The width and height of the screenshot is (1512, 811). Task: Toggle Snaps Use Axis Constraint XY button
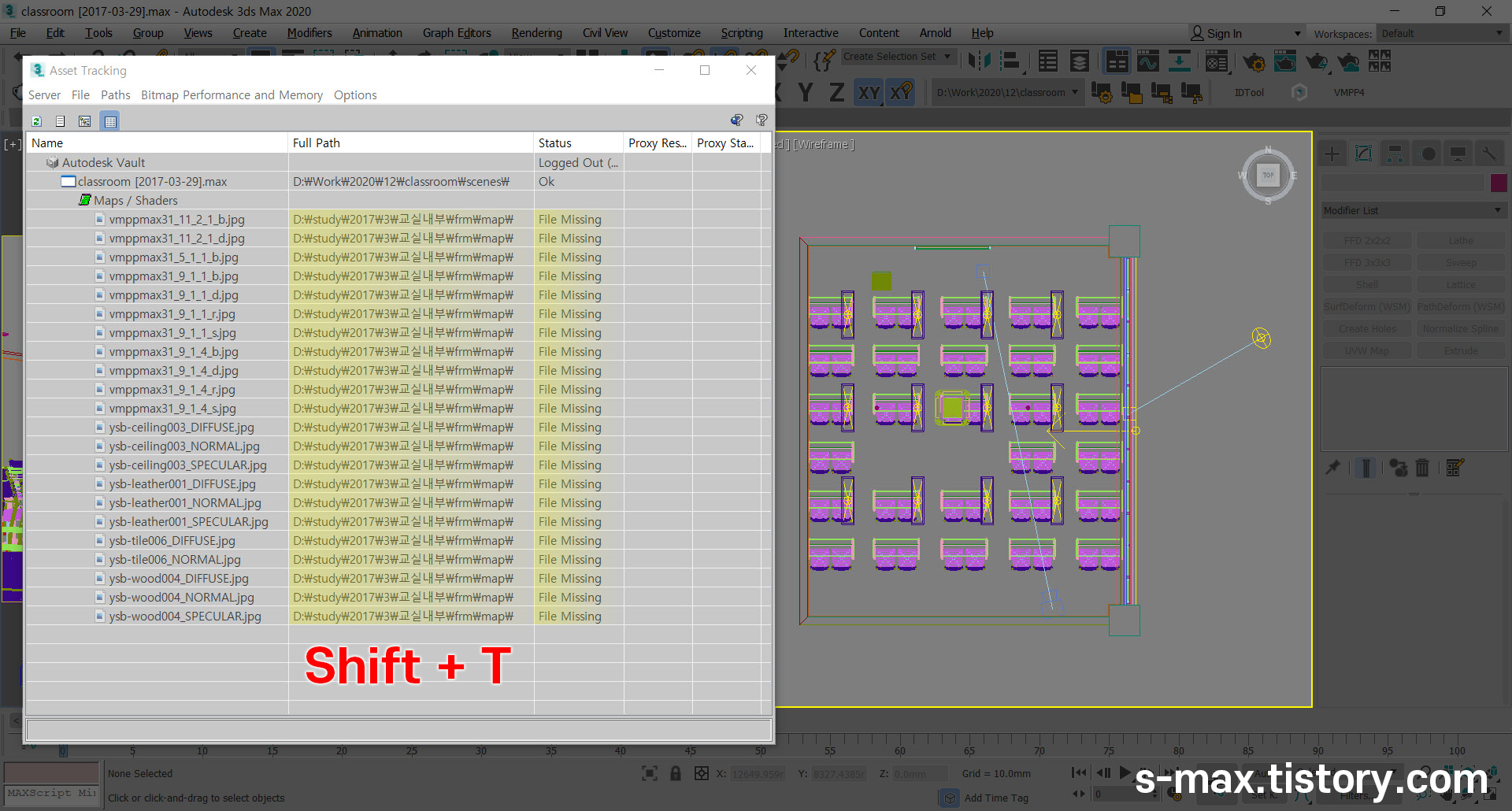coord(901,93)
